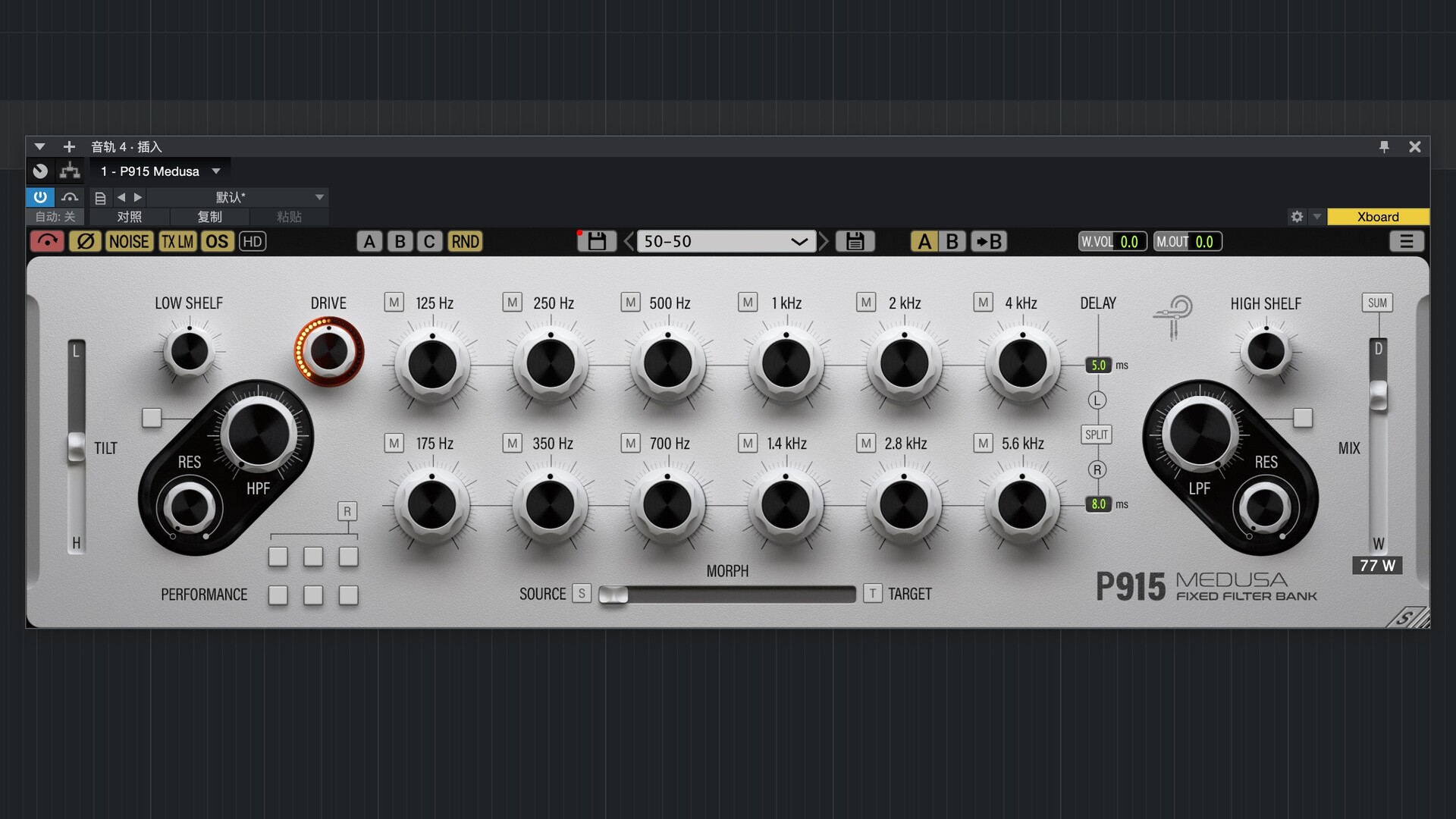Click the save preset floppy icon
Viewport: 1456px width, 819px height.
click(597, 241)
